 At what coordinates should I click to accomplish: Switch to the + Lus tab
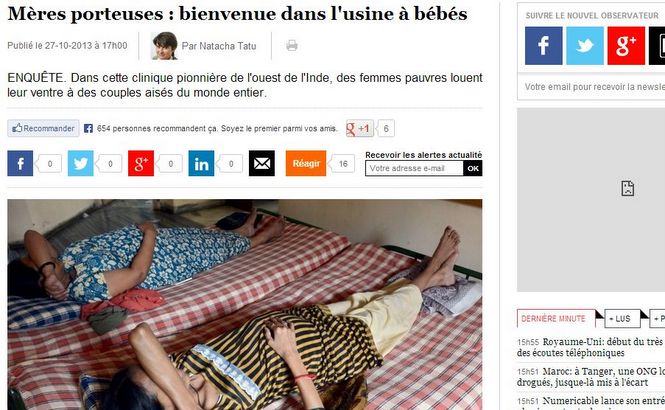622,318
